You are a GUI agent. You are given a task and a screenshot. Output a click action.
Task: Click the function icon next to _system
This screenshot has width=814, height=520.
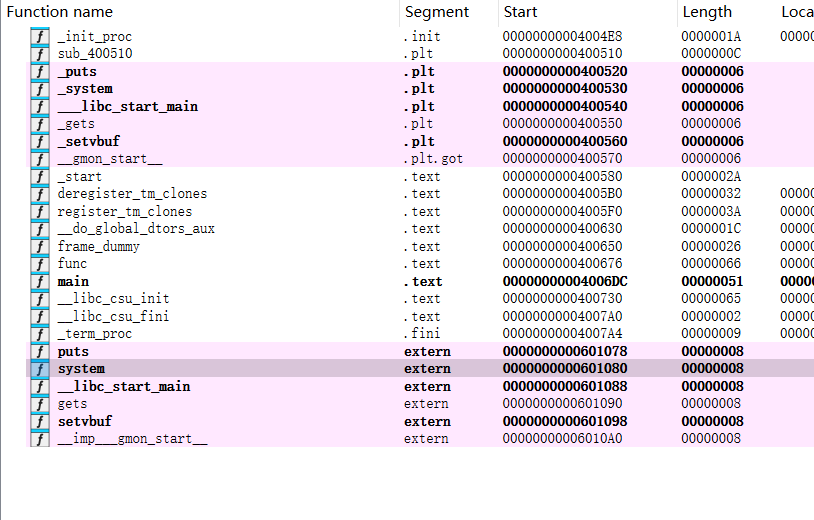tap(40, 89)
